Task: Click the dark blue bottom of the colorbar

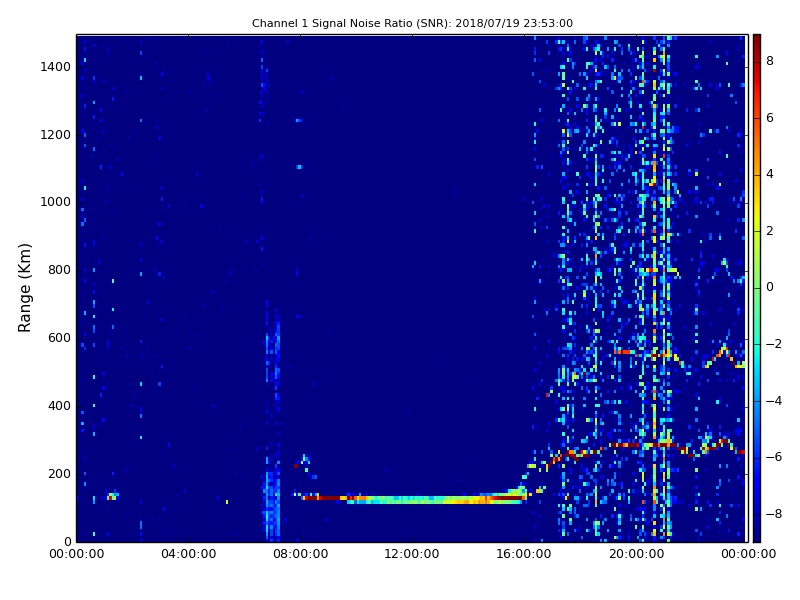Action: click(757, 535)
